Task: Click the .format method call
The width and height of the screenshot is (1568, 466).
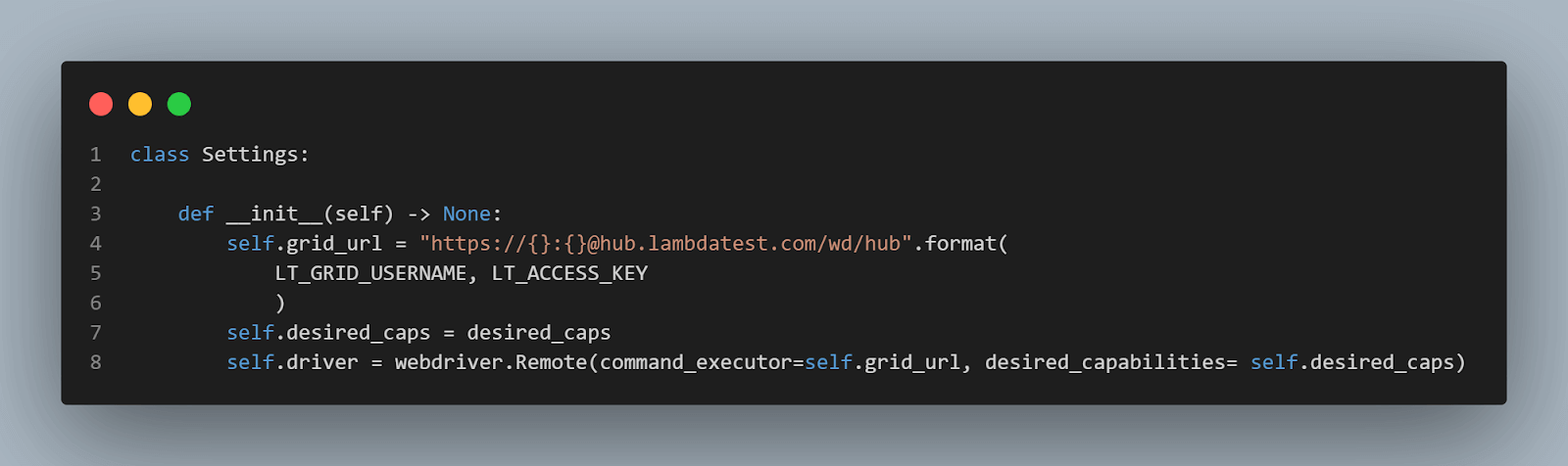Action: click(x=960, y=244)
